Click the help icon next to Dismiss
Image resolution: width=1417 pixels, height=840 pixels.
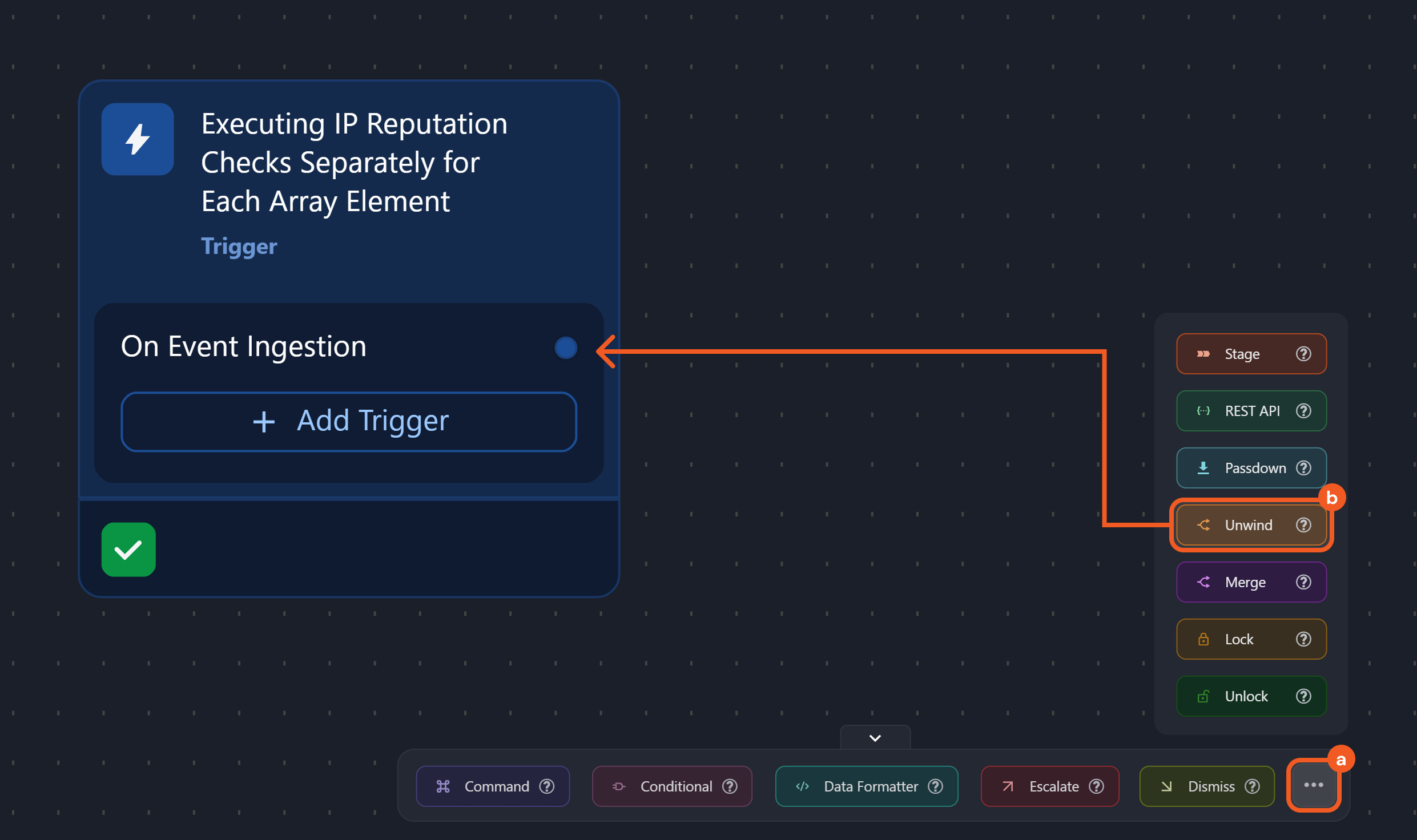1253,786
